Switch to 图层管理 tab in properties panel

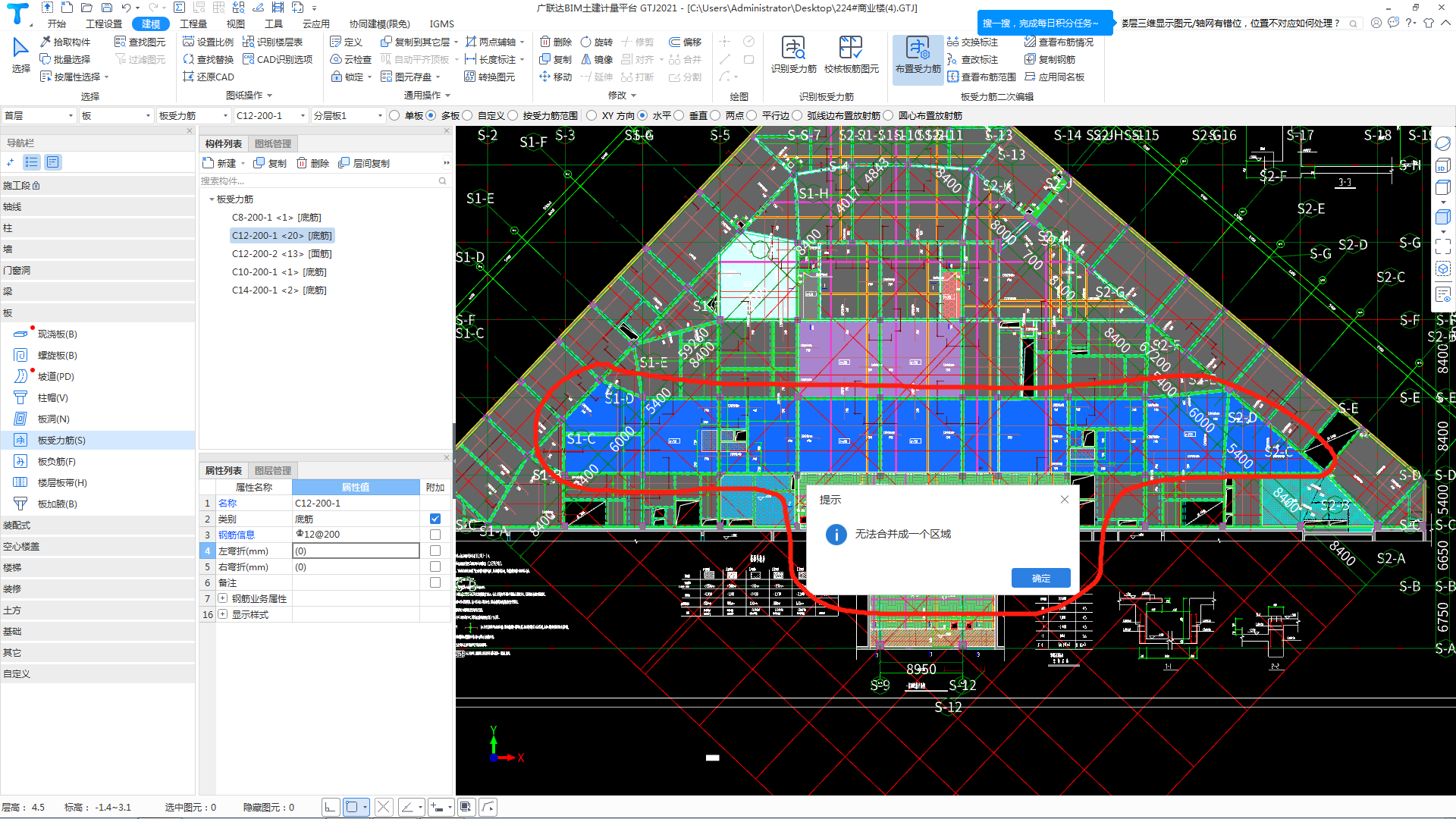(273, 471)
